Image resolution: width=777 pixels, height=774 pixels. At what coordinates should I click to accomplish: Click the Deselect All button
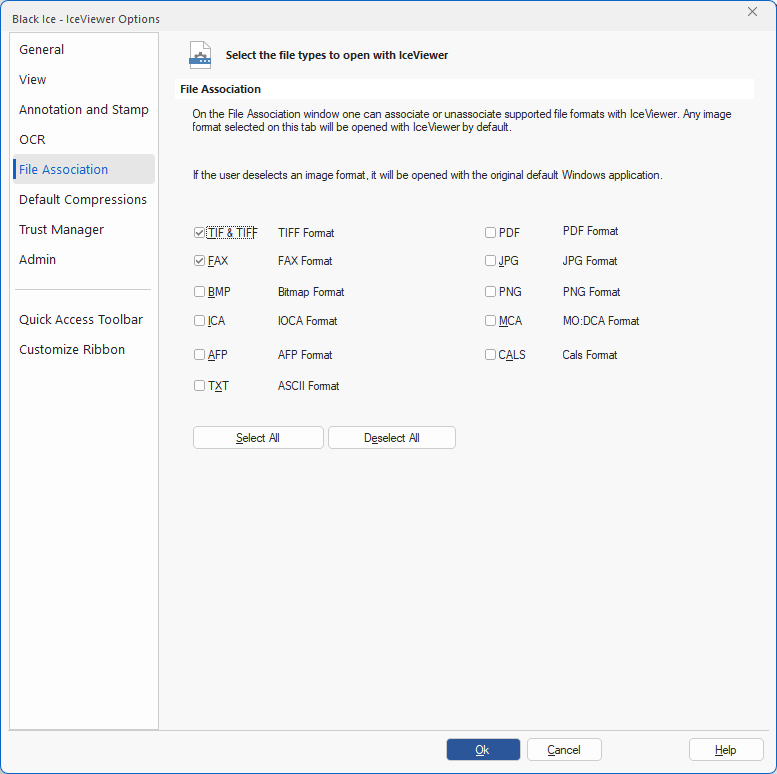(391, 438)
